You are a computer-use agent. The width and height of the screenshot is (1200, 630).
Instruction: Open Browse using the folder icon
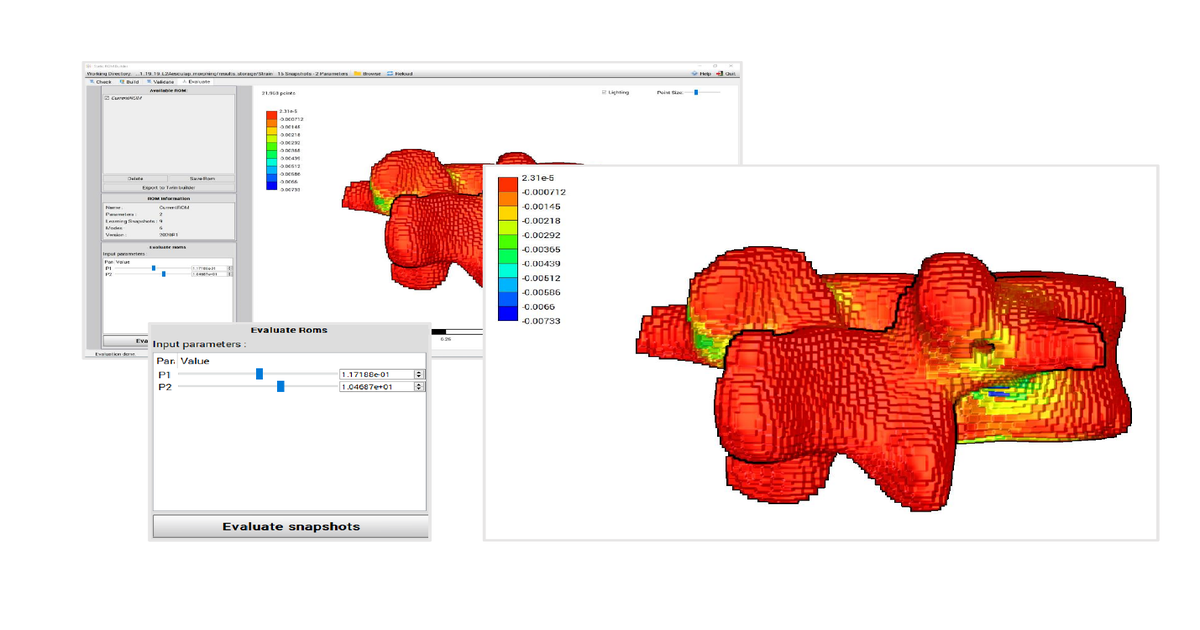click(x=356, y=73)
